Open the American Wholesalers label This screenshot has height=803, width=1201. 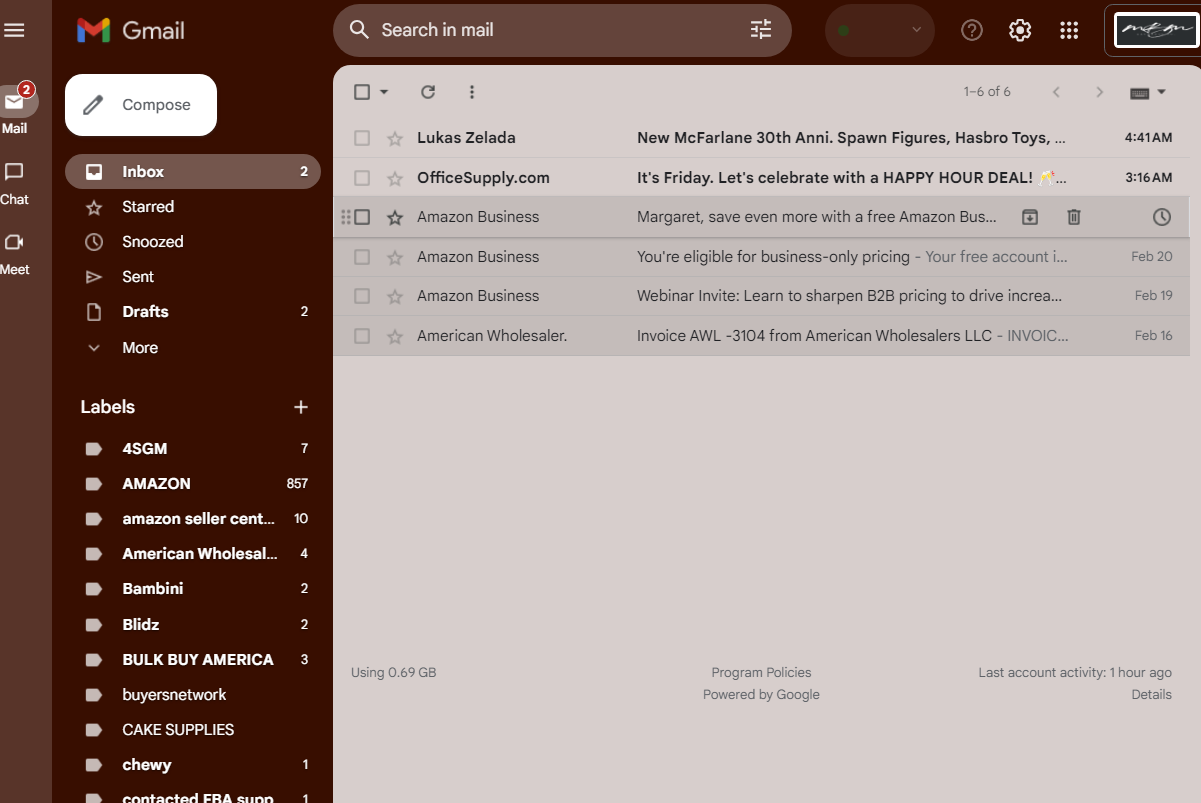pos(193,554)
